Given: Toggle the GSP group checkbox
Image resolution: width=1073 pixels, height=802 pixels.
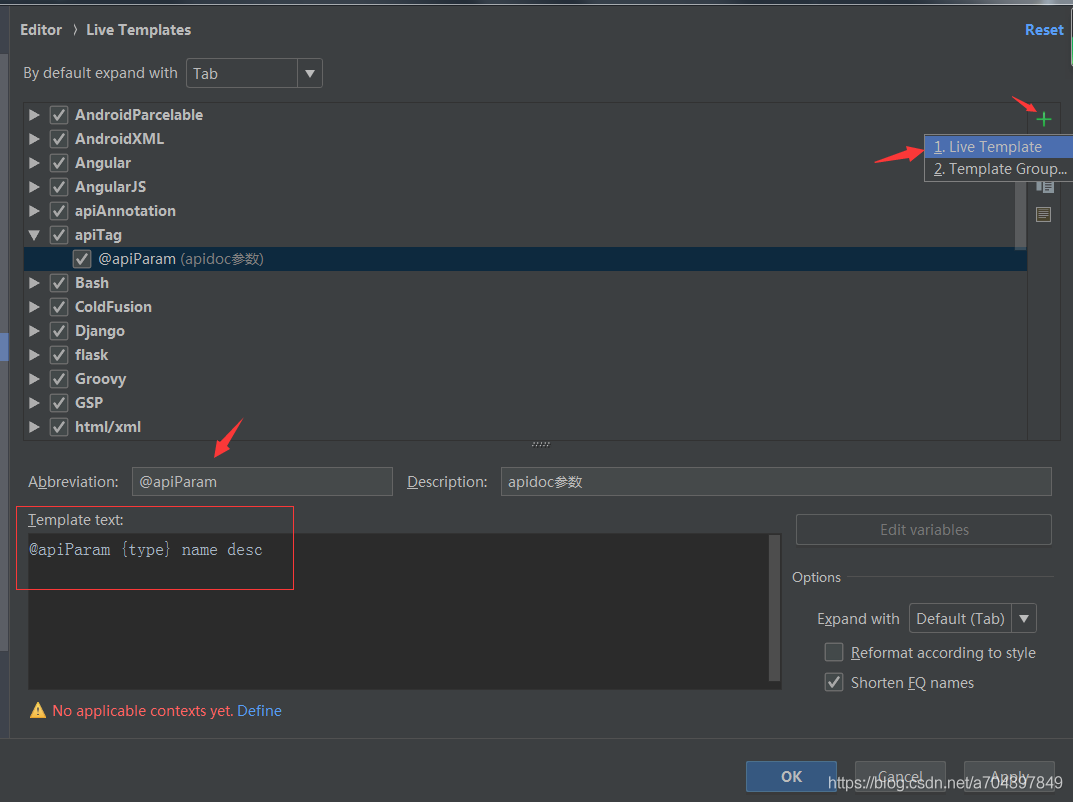Looking at the screenshot, I should point(59,402).
